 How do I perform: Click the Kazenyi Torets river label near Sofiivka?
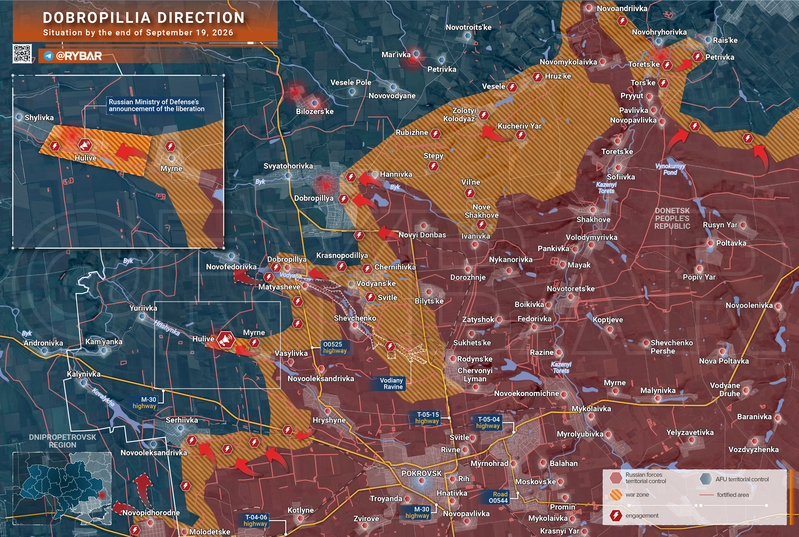(606, 188)
